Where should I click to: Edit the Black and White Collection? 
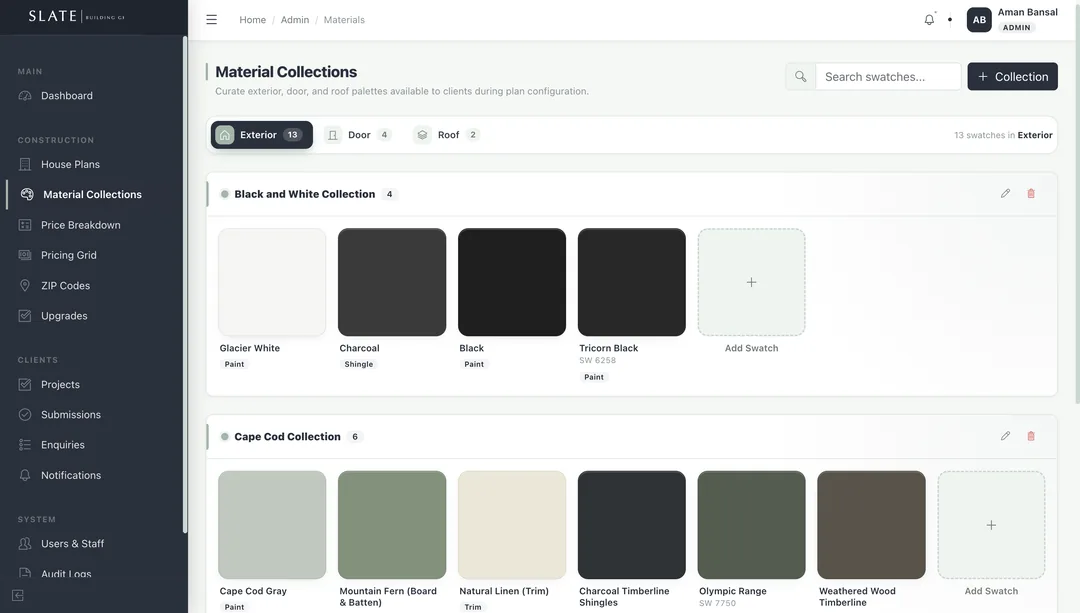(x=1006, y=194)
